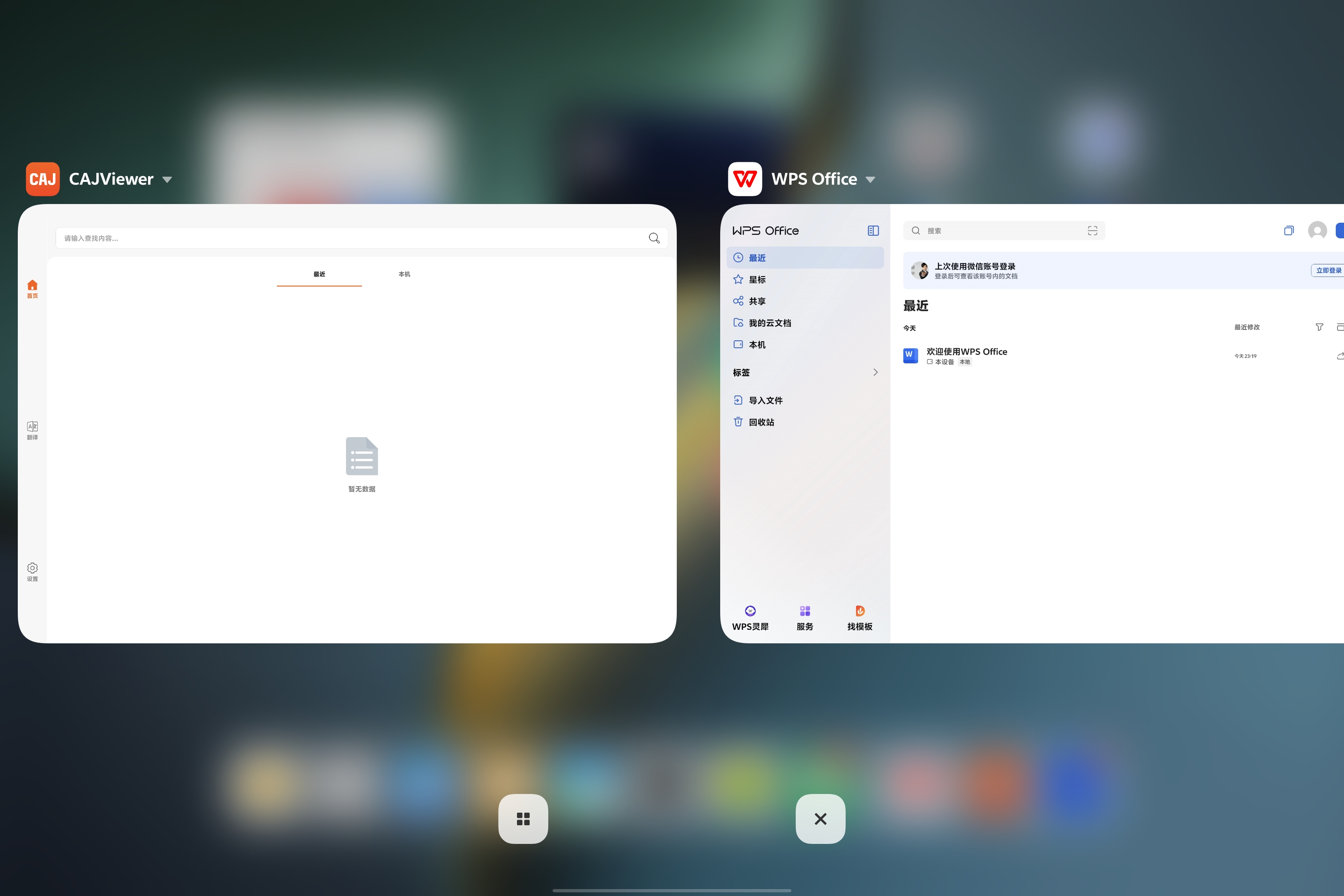Click the WPS Office logo text in sidebar
This screenshot has height=896, width=1344.
(766, 231)
